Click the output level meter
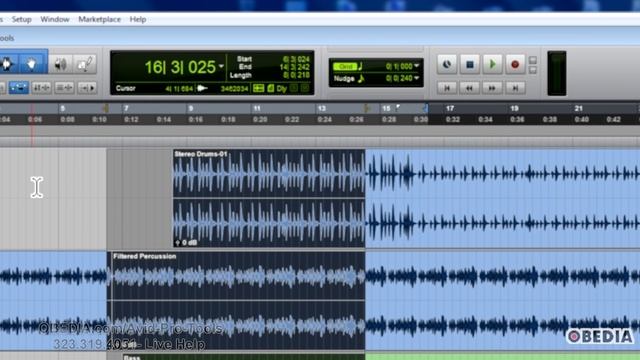This screenshot has width=640, height=360. (557, 73)
